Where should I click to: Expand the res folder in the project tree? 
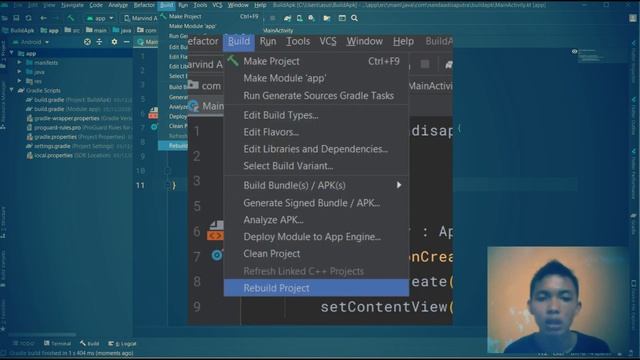tap(19, 81)
